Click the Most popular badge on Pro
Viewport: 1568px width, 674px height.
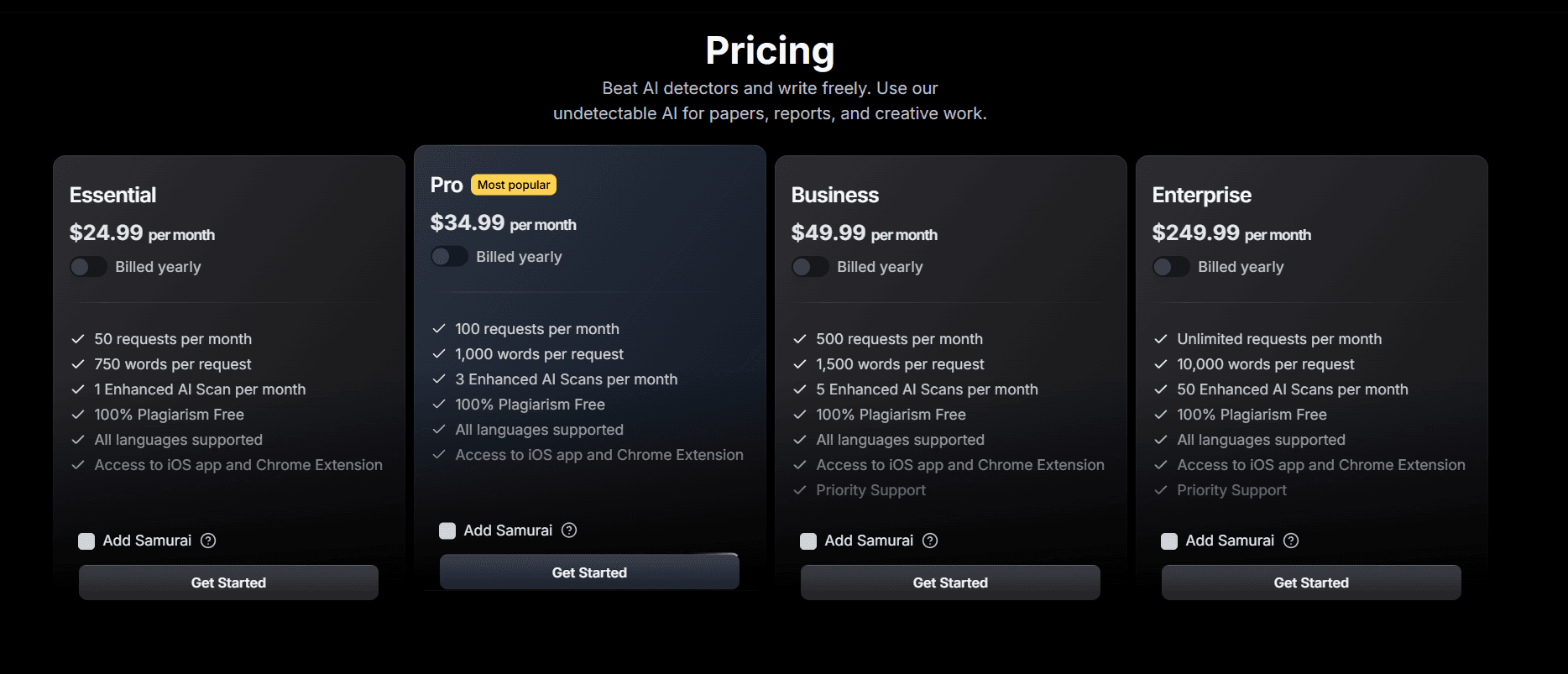pos(513,184)
